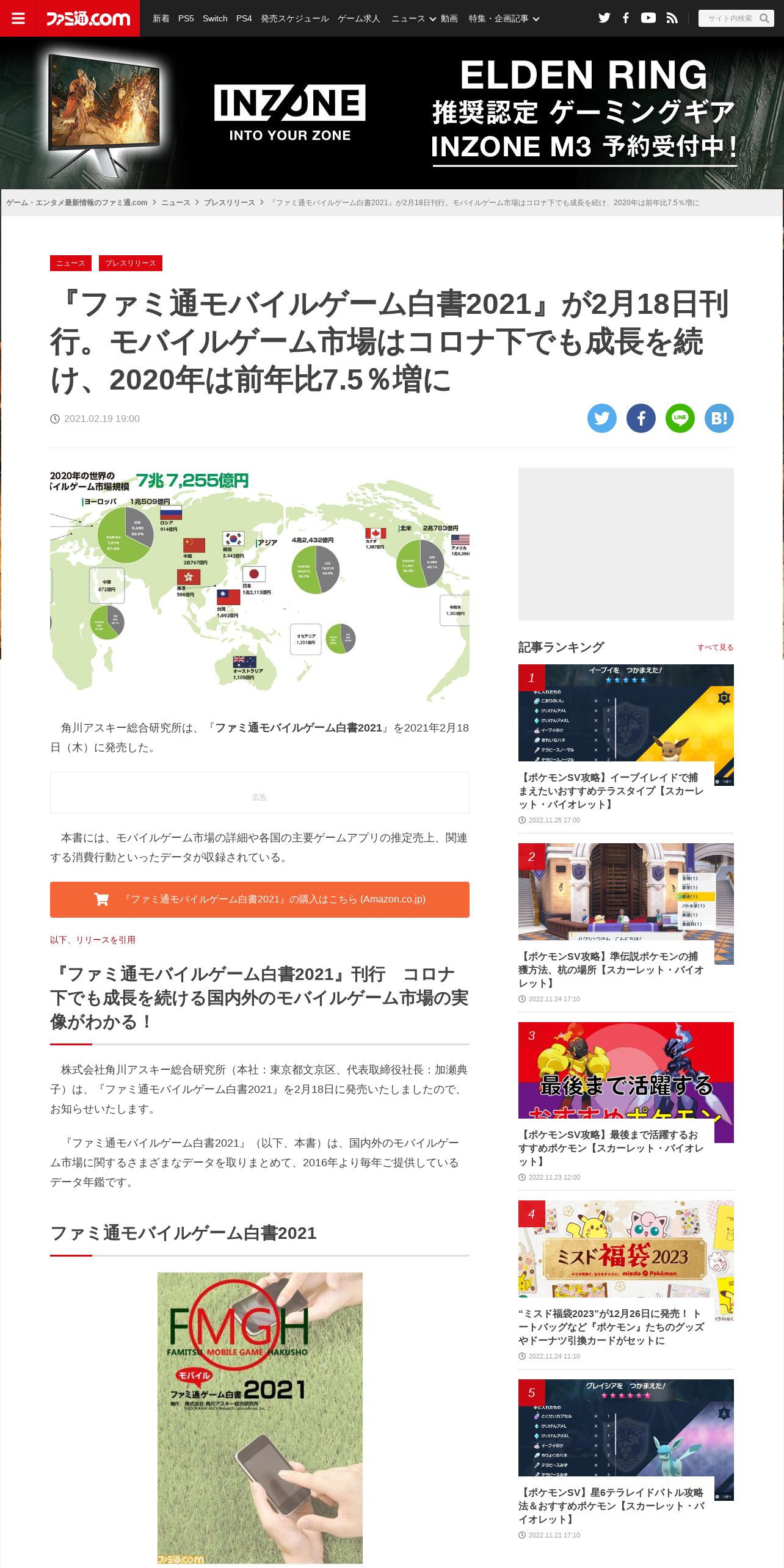Open ranking 2 準伝説ポケモン thumbnail
Viewport: 784px width, 1568px height.
click(626, 891)
